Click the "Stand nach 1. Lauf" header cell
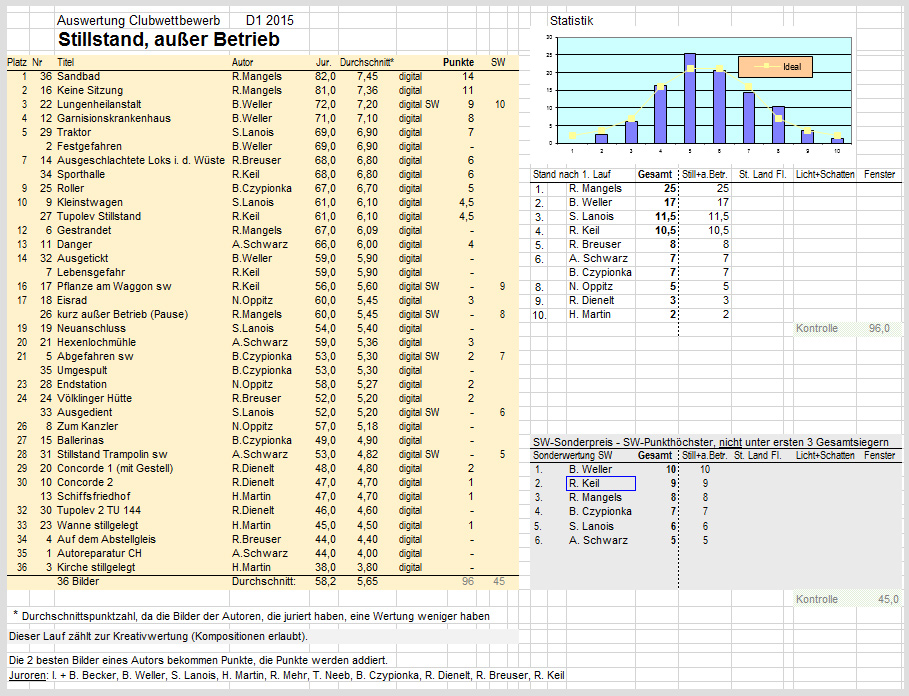 [572, 174]
